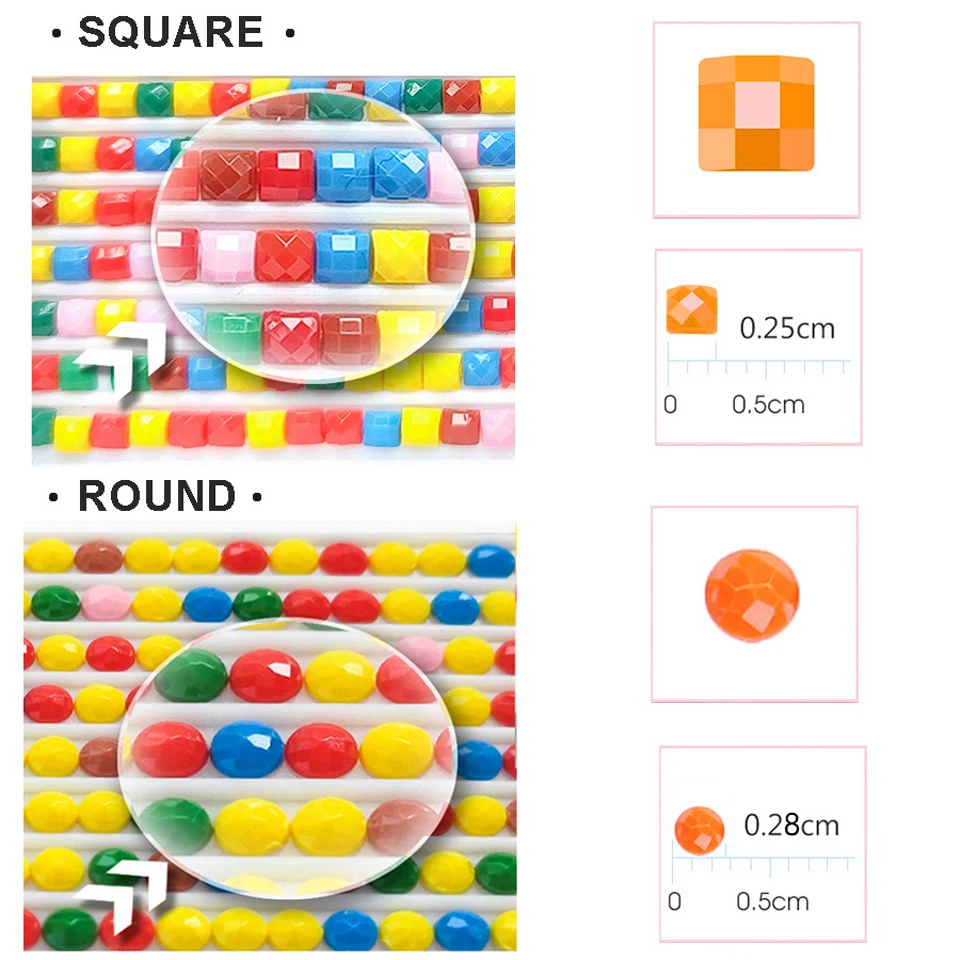The height and width of the screenshot is (960, 960).
Task: Click the ruler scale under 0.28cm
Action: click(764, 865)
